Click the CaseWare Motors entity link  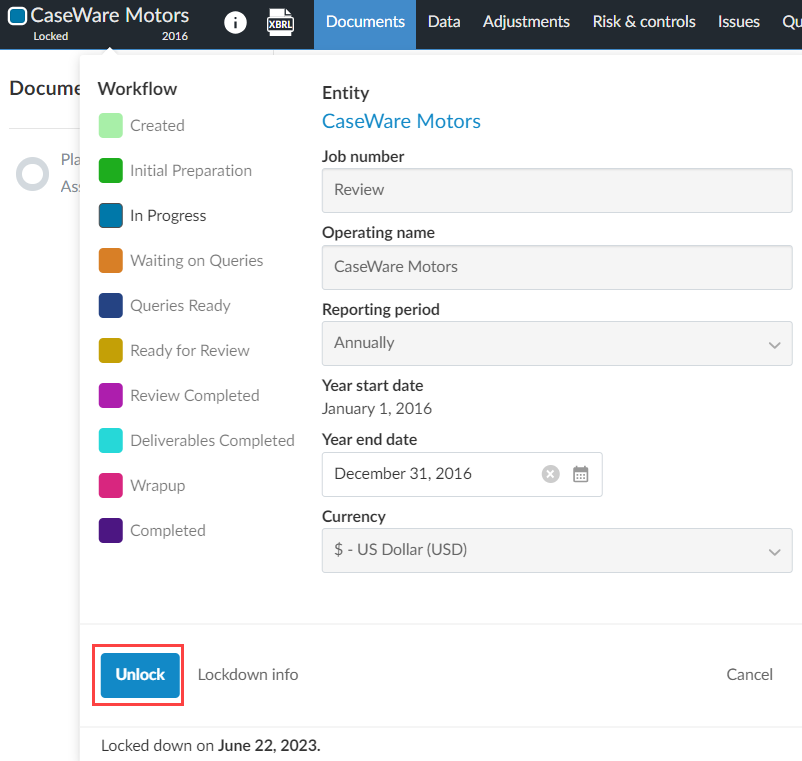point(401,121)
